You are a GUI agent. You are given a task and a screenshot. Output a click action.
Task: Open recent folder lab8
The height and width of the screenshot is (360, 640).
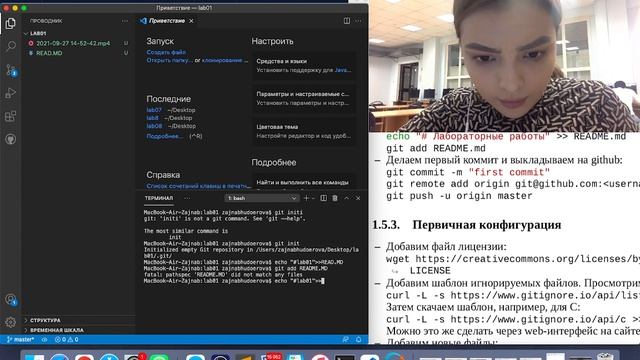pyautogui.click(x=152, y=118)
